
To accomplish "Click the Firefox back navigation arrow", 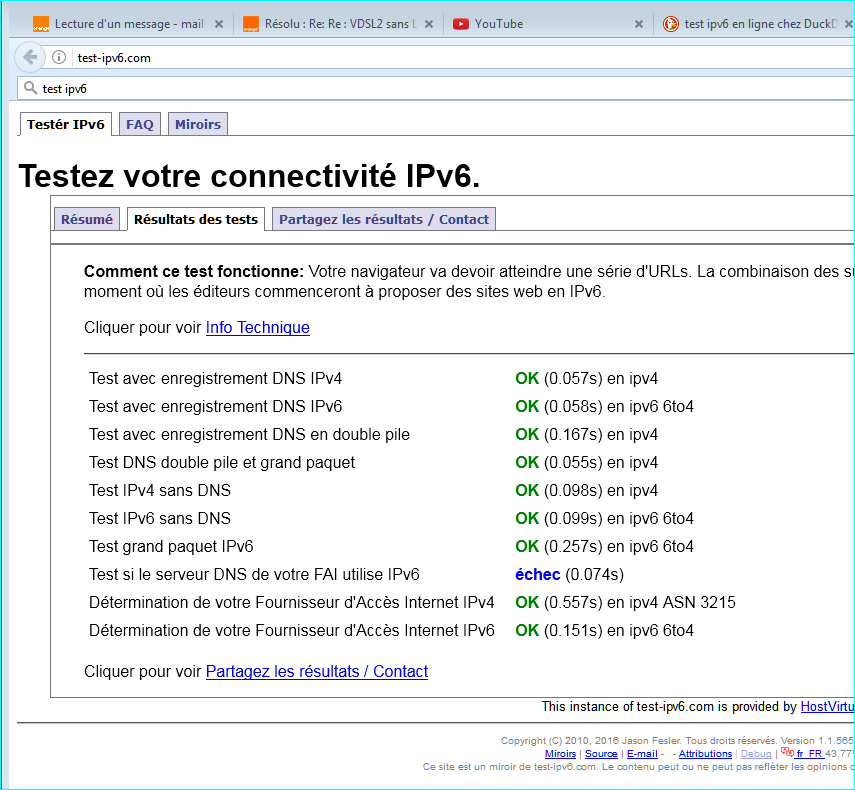I will [x=29, y=57].
